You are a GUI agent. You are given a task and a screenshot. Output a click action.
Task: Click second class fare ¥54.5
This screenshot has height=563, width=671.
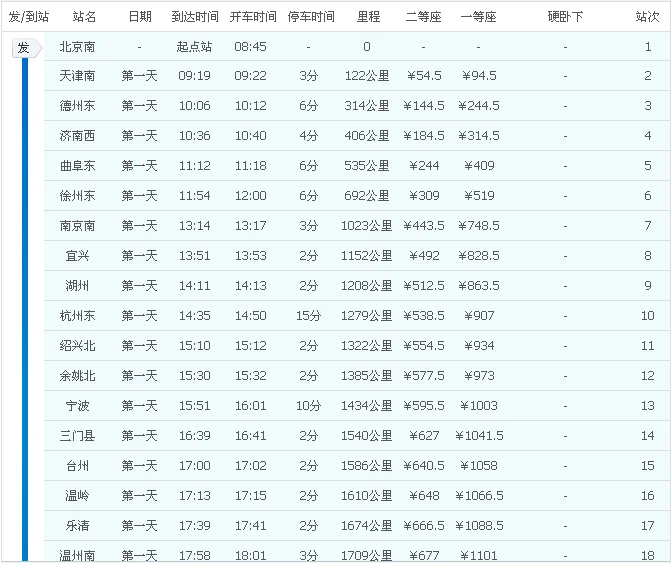pyautogui.click(x=424, y=76)
